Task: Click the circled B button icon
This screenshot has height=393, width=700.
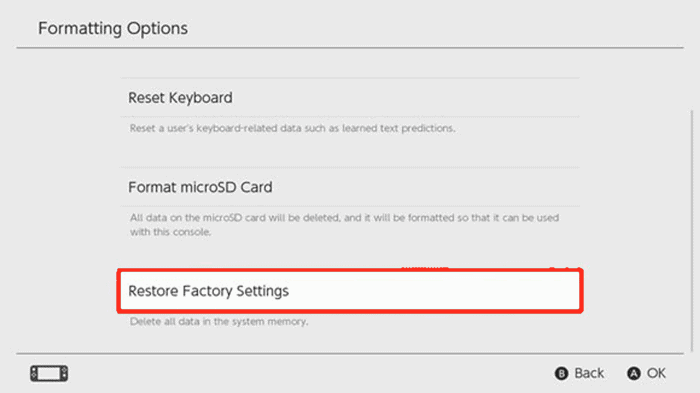Action: (x=561, y=373)
